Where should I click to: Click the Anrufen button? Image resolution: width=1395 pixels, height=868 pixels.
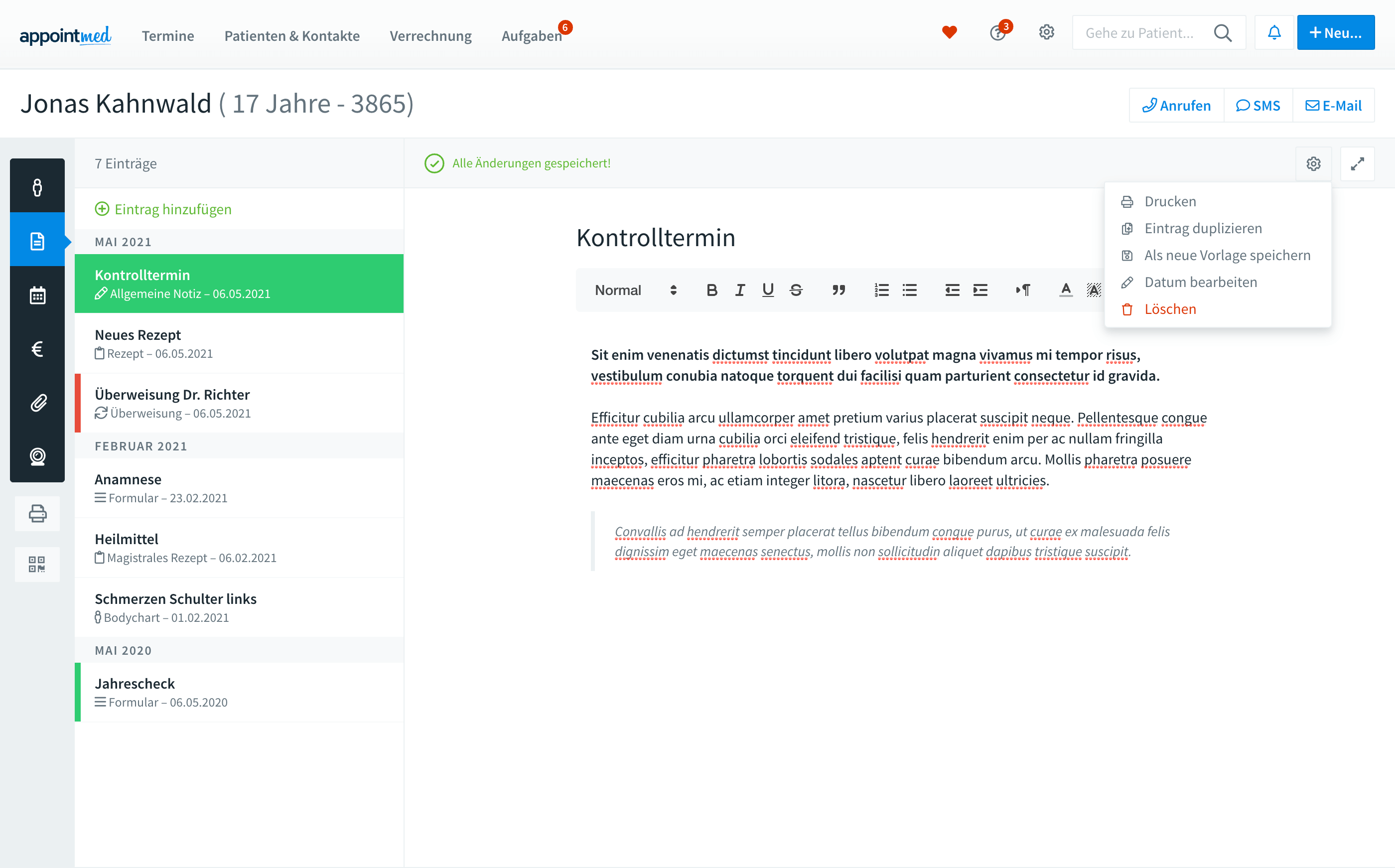click(1176, 106)
